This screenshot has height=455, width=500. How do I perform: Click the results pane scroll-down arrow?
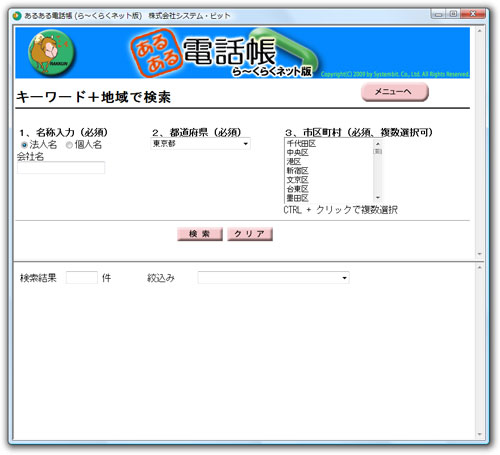480,434
